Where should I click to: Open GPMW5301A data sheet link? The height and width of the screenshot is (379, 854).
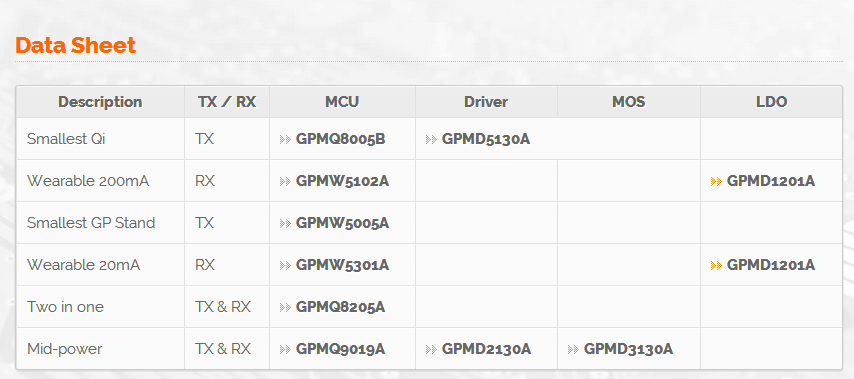tap(342, 265)
